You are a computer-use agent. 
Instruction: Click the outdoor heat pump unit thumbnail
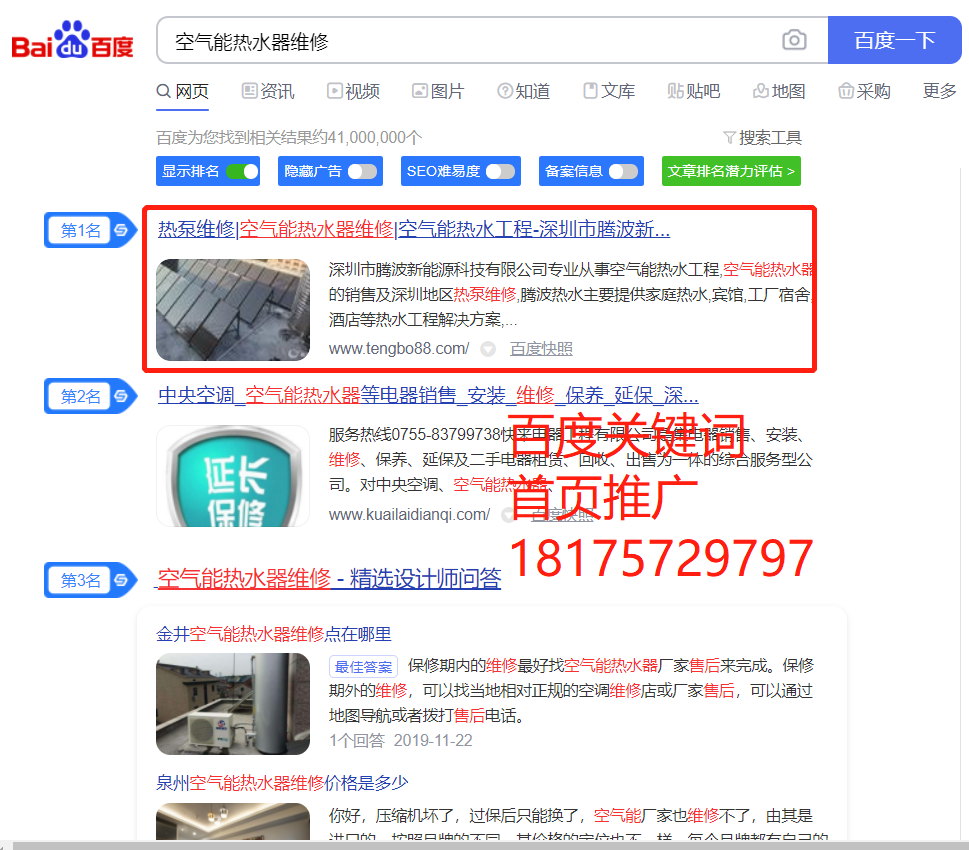(233, 703)
